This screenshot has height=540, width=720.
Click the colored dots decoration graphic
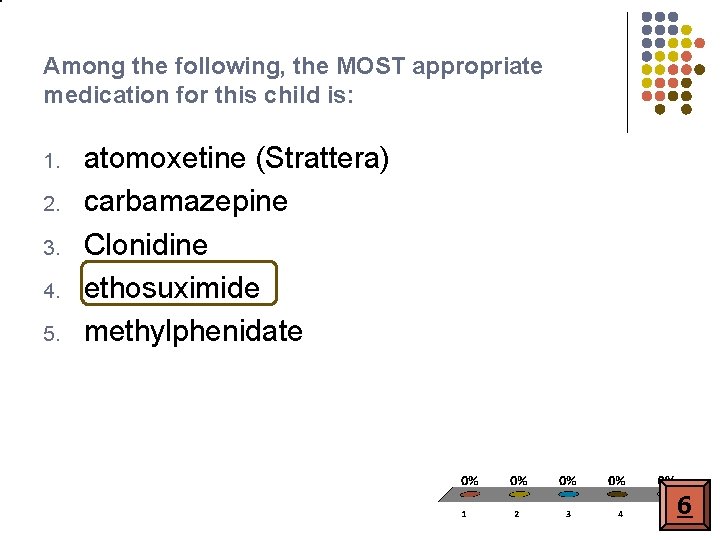673,63
